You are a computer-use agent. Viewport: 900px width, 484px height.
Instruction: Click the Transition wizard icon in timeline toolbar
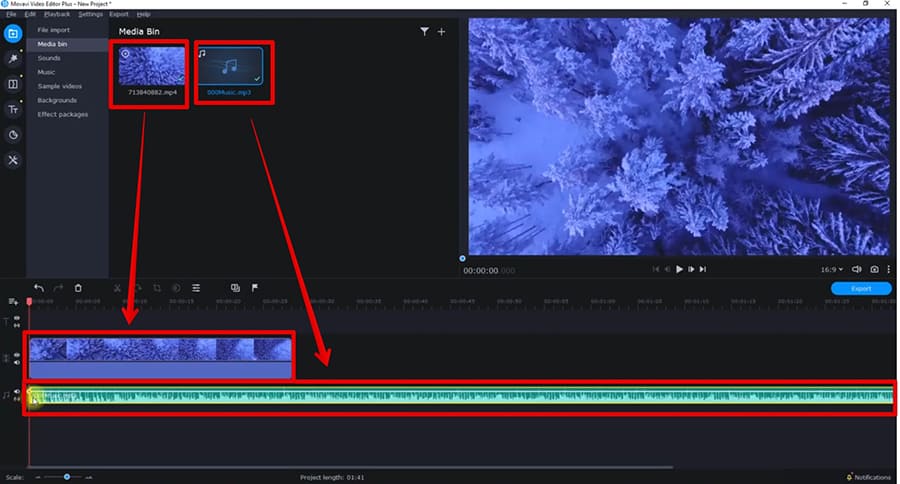[x=235, y=288]
